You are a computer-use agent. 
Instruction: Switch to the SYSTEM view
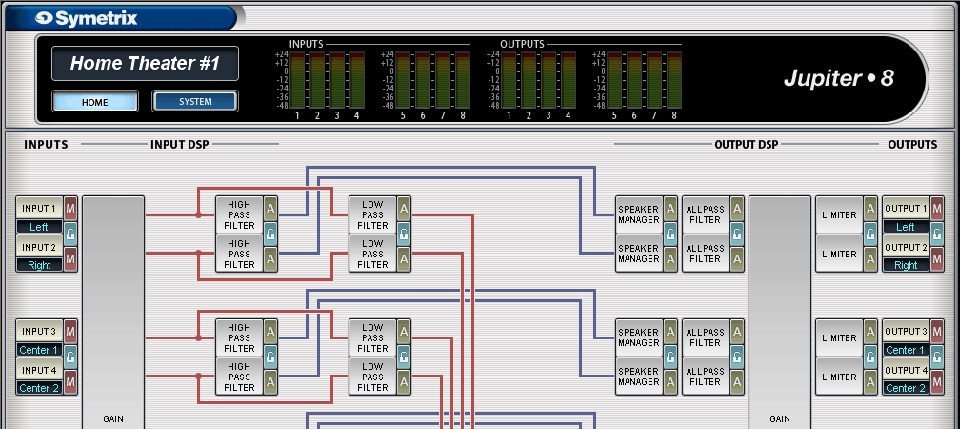coord(195,101)
